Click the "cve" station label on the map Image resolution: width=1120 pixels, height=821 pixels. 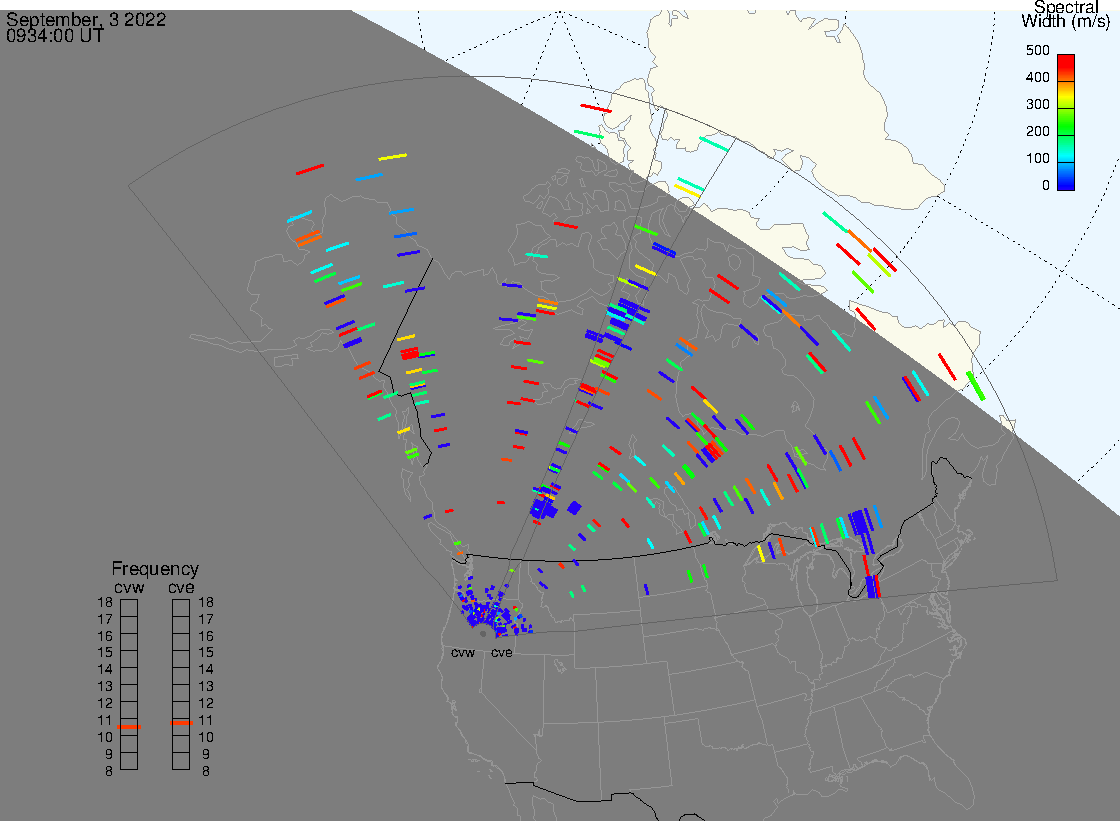501,653
